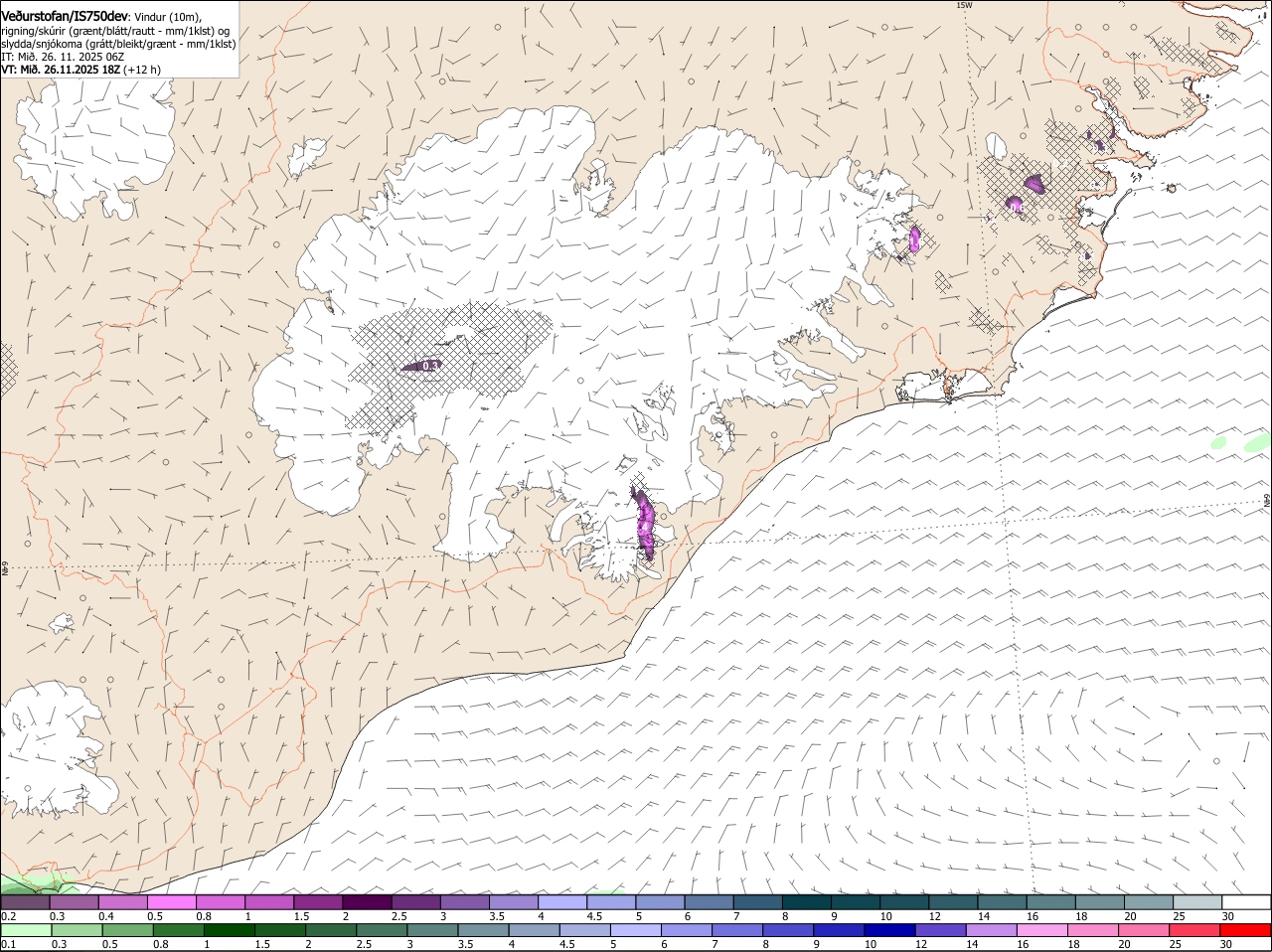
Task: Select the white upper scale swatch after 30
Action: (1247, 902)
